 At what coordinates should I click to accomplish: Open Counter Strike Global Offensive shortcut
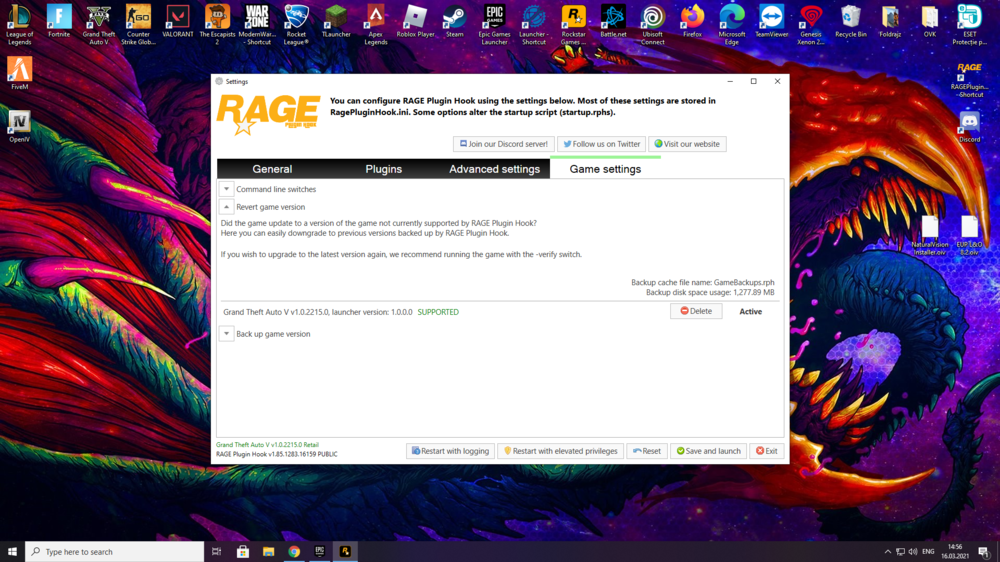click(138, 26)
